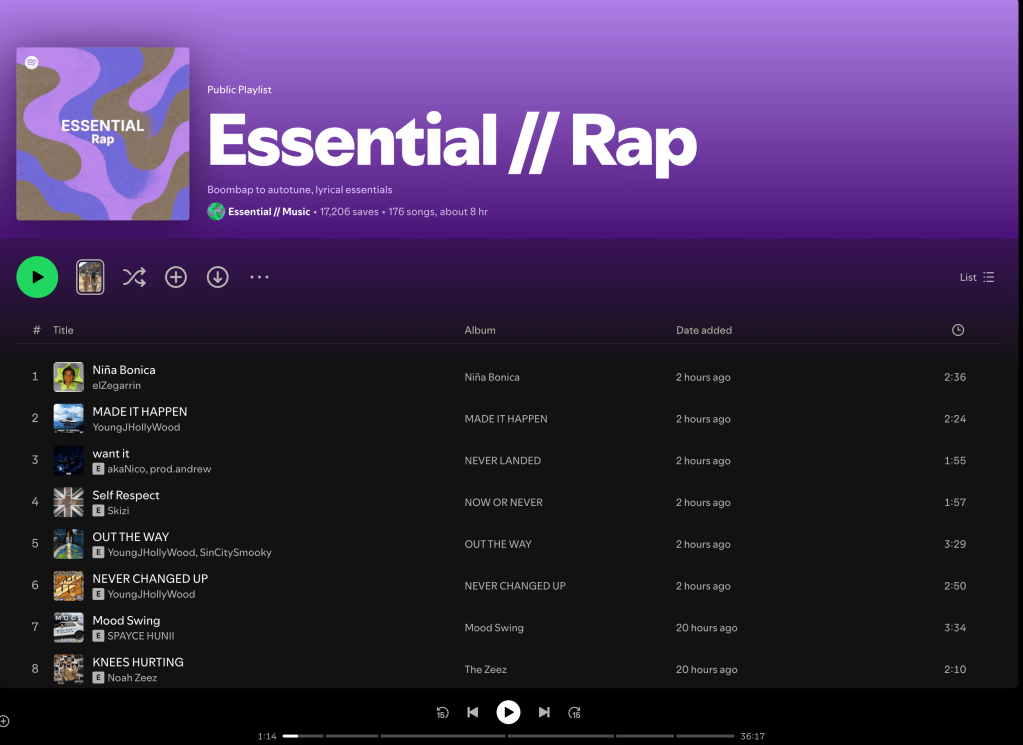Click the explicit E badge on Self Respect row
Screen dimensions: 1023x745
point(99,511)
